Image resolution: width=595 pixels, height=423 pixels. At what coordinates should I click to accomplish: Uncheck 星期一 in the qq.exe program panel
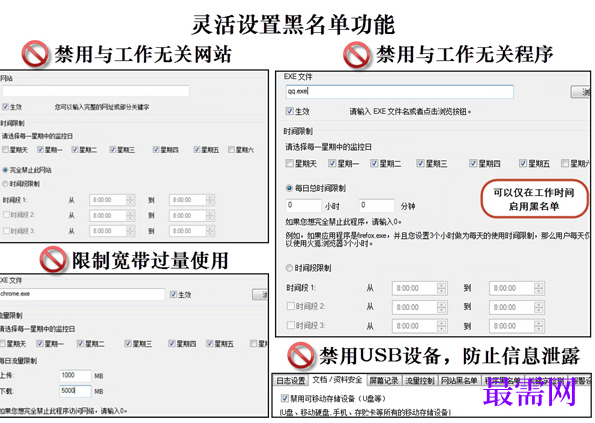(x=332, y=164)
